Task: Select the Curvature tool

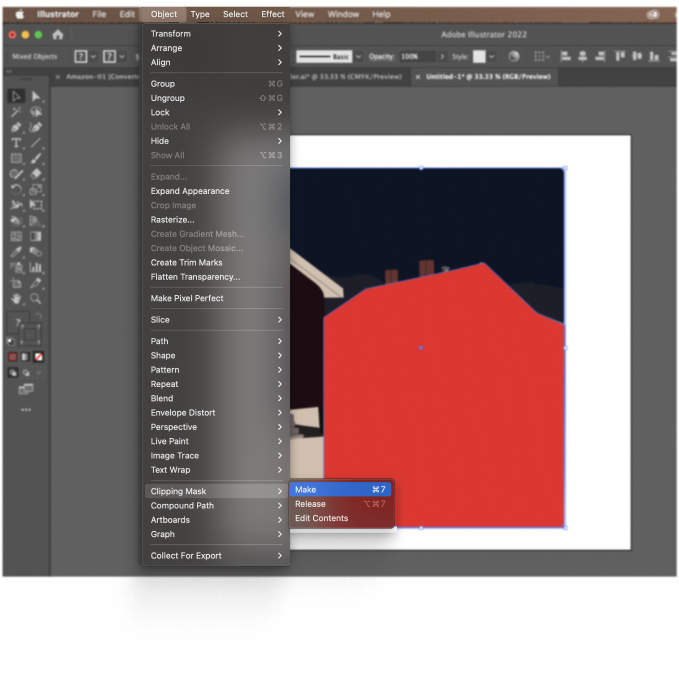Action: (x=36, y=127)
